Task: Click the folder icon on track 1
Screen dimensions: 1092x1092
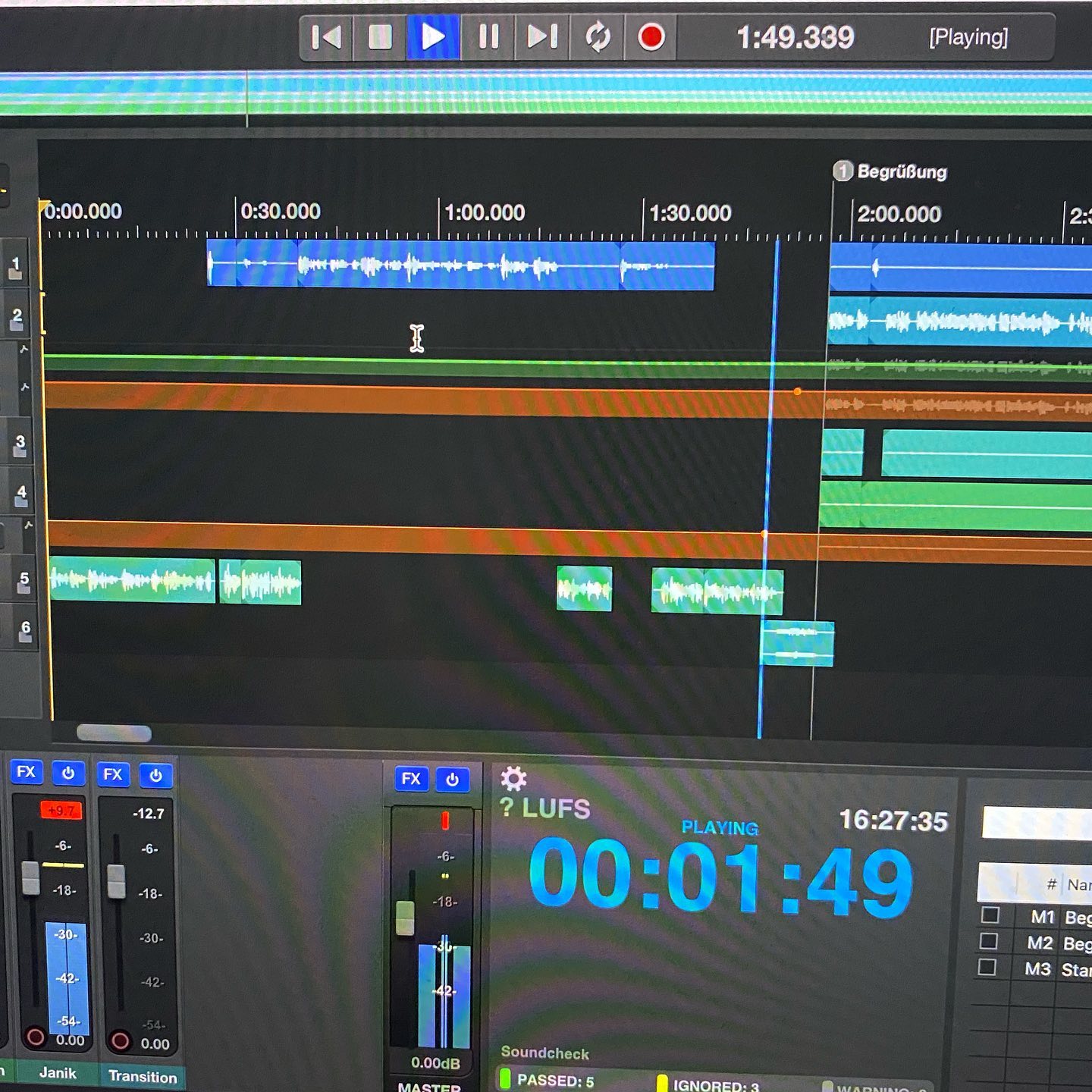Action: coord(15,278)
